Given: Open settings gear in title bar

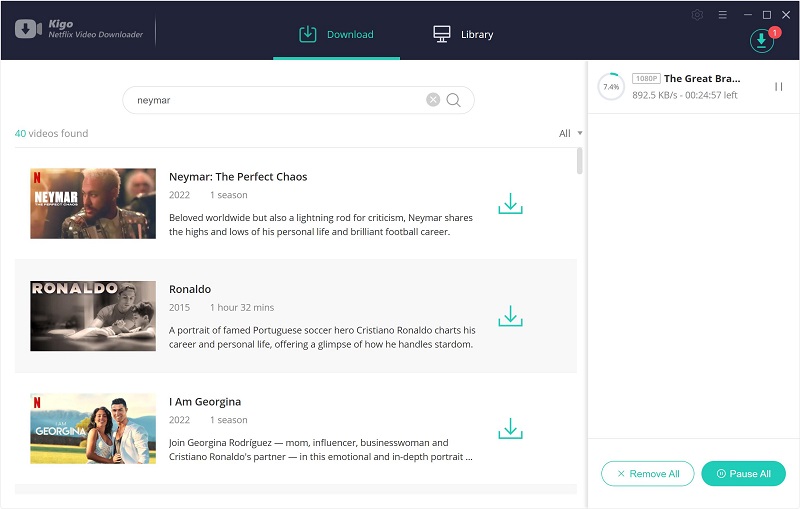Looking at the screenshot, I should (x=697, y=15).
